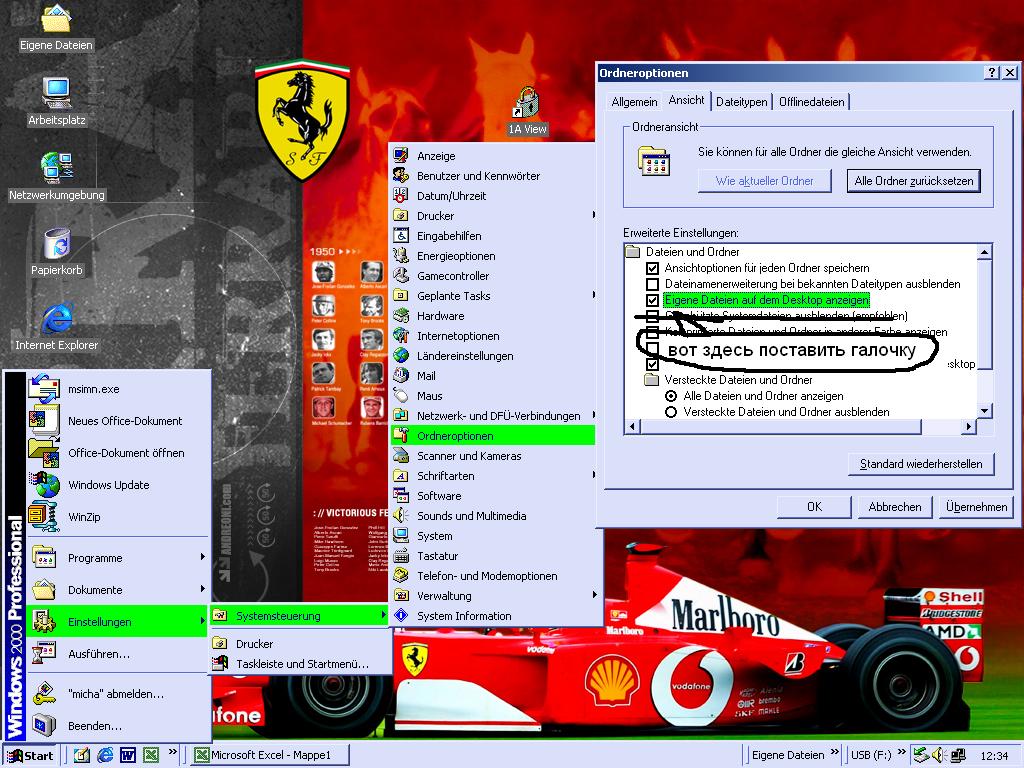The image size is (1024, 768).
Task: Select Ausführen… from the Start menu
Action: (x=119, y=654)
